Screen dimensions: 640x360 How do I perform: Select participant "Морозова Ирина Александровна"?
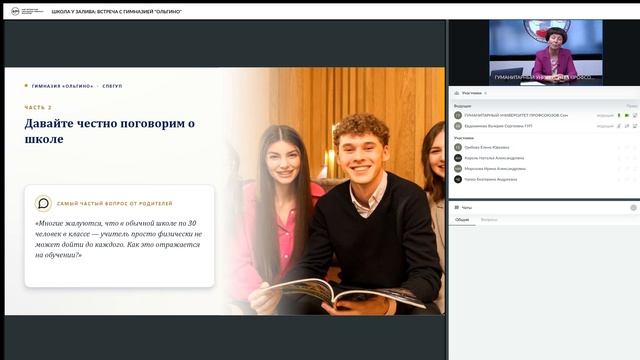(x=495, y=169)
